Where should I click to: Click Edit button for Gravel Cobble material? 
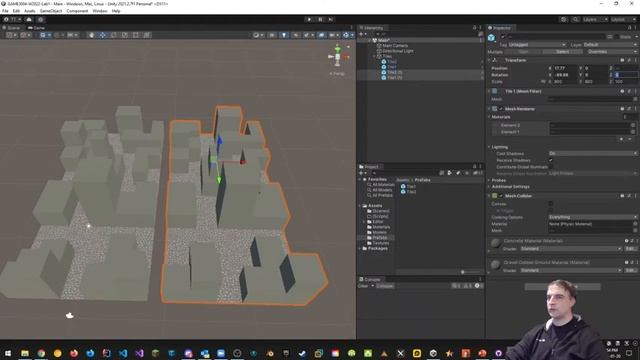point(631,270)
